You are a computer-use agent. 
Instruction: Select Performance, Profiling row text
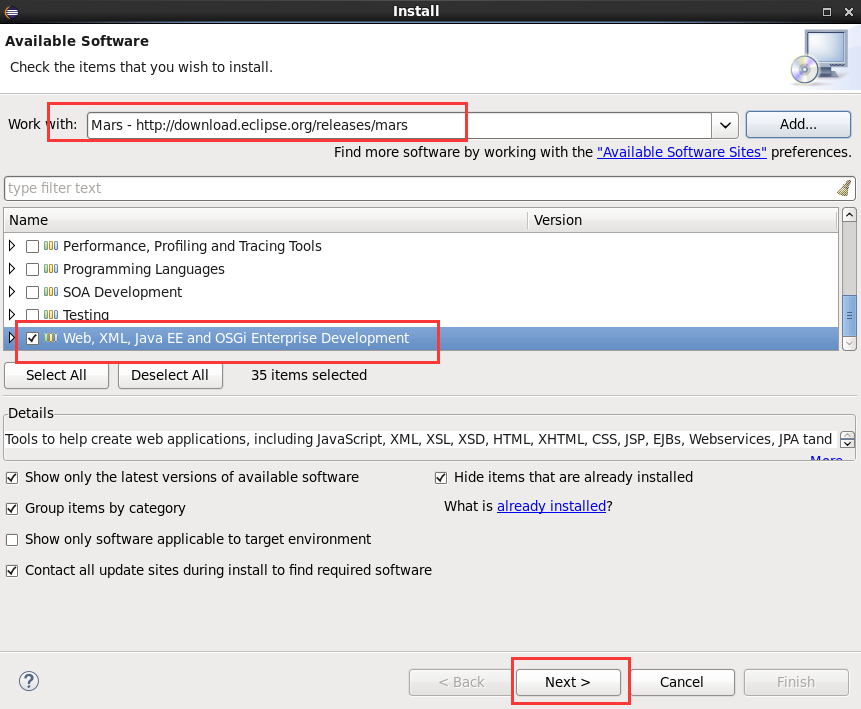click(x=192, y=246)
